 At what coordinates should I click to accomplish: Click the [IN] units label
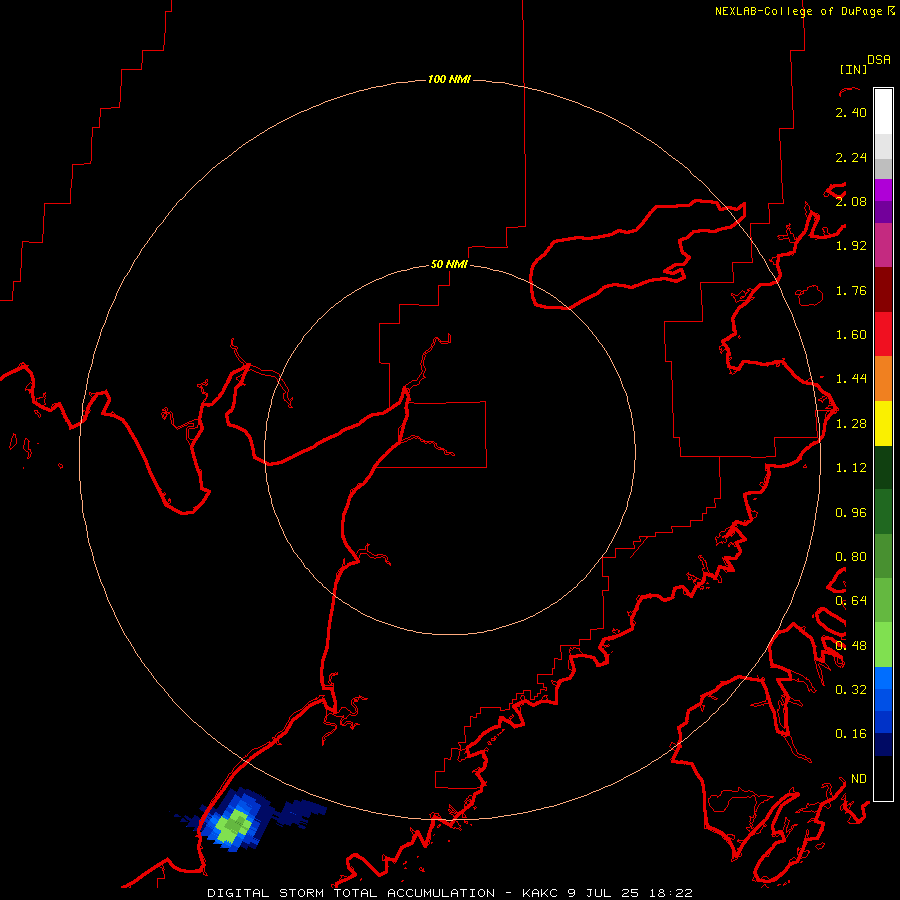click(854, 69)
